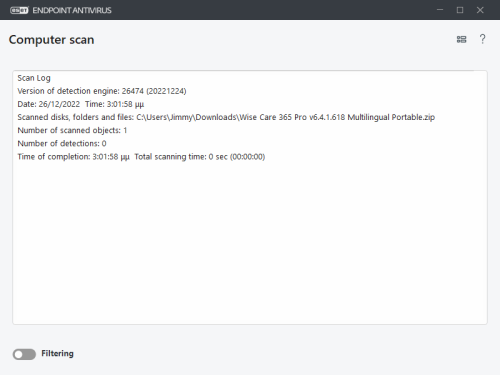The height and width of the screenshot is (375, 500).
Task: Click the ENDPOINT ANTIVIRUS title text
Action: tap(72, 10)
